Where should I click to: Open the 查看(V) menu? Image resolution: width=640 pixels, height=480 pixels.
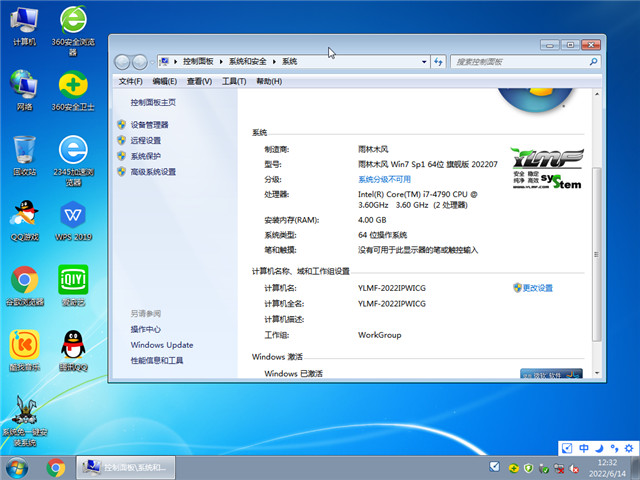coord(199,81)
